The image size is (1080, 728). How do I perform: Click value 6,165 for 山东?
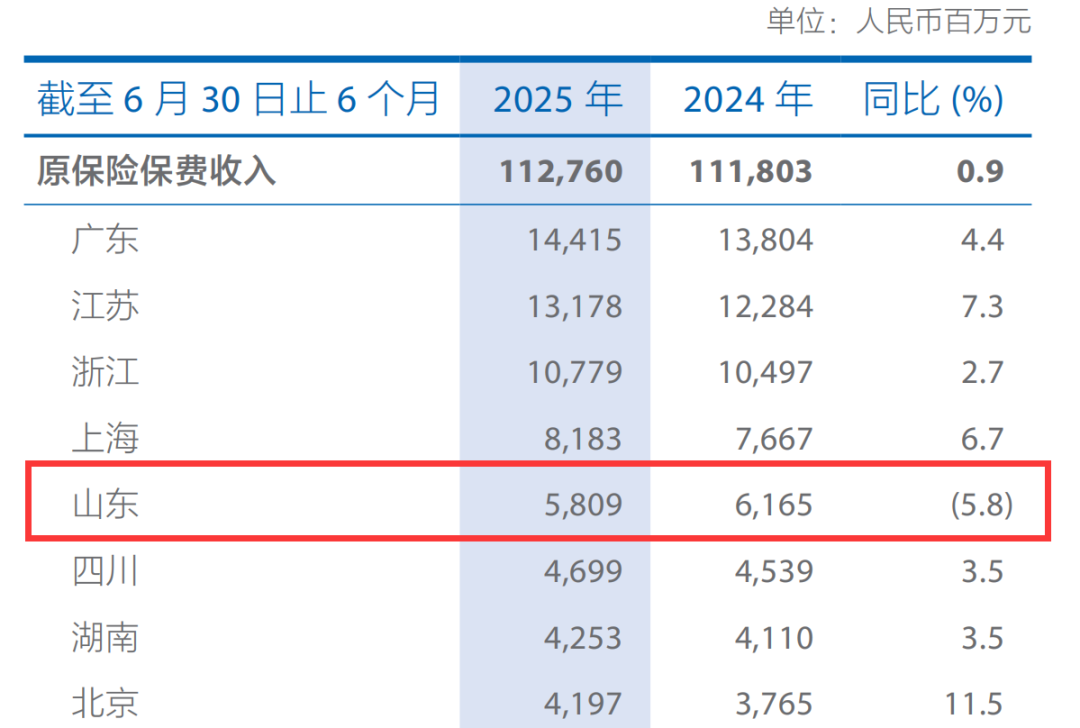pos(773,505)
